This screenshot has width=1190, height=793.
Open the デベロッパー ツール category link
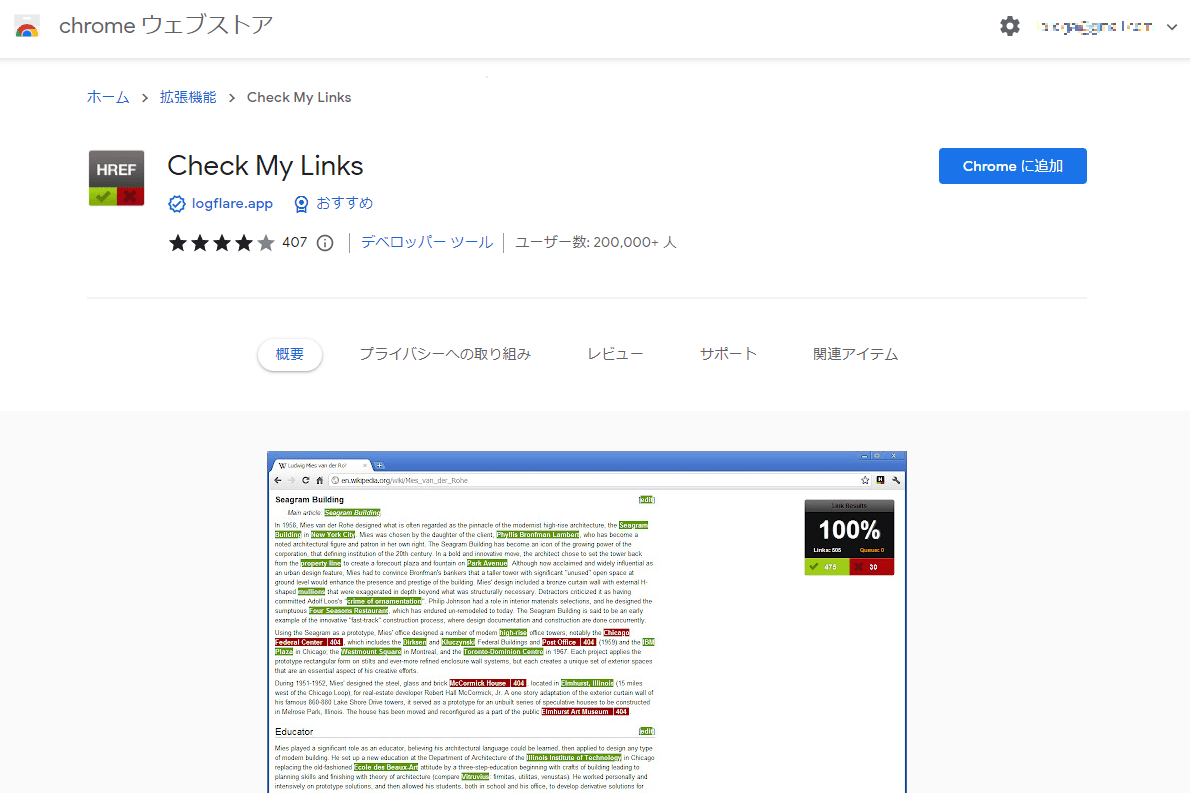pyautogui.click(x=427, y=242)
